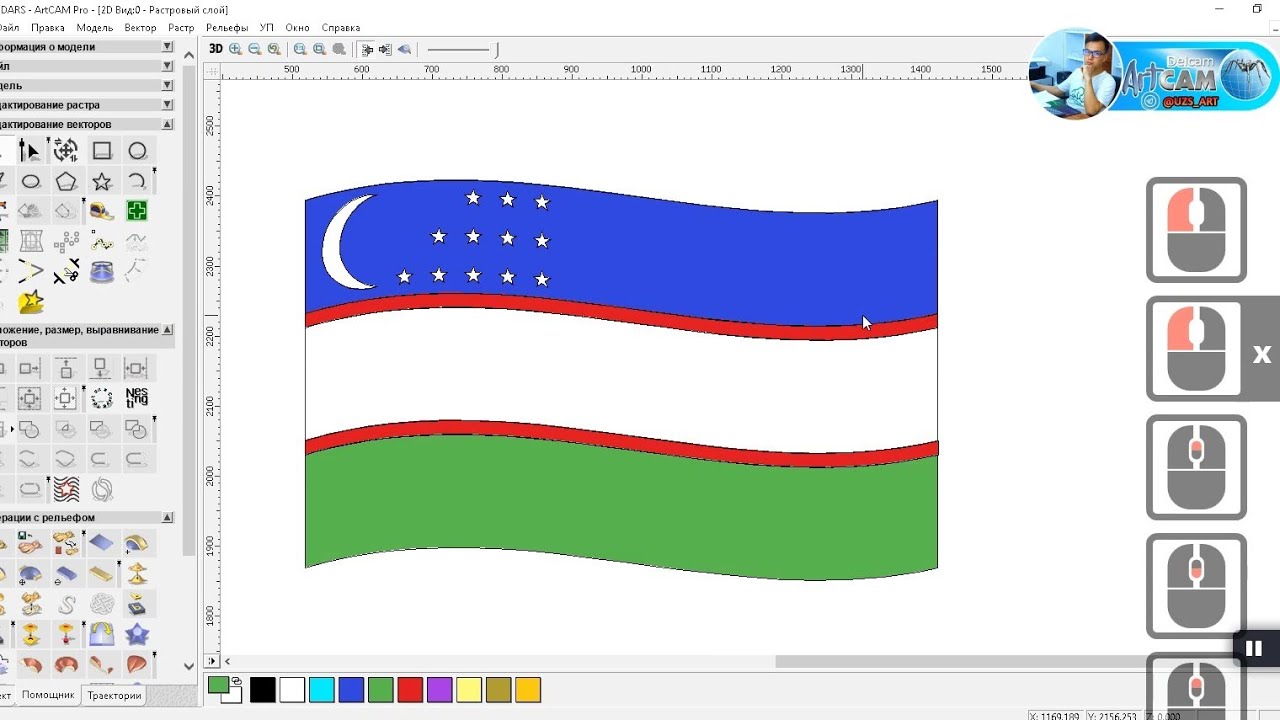Select the star drawing tool
This screenshot has width=1280, height=720.
point(102,181)
